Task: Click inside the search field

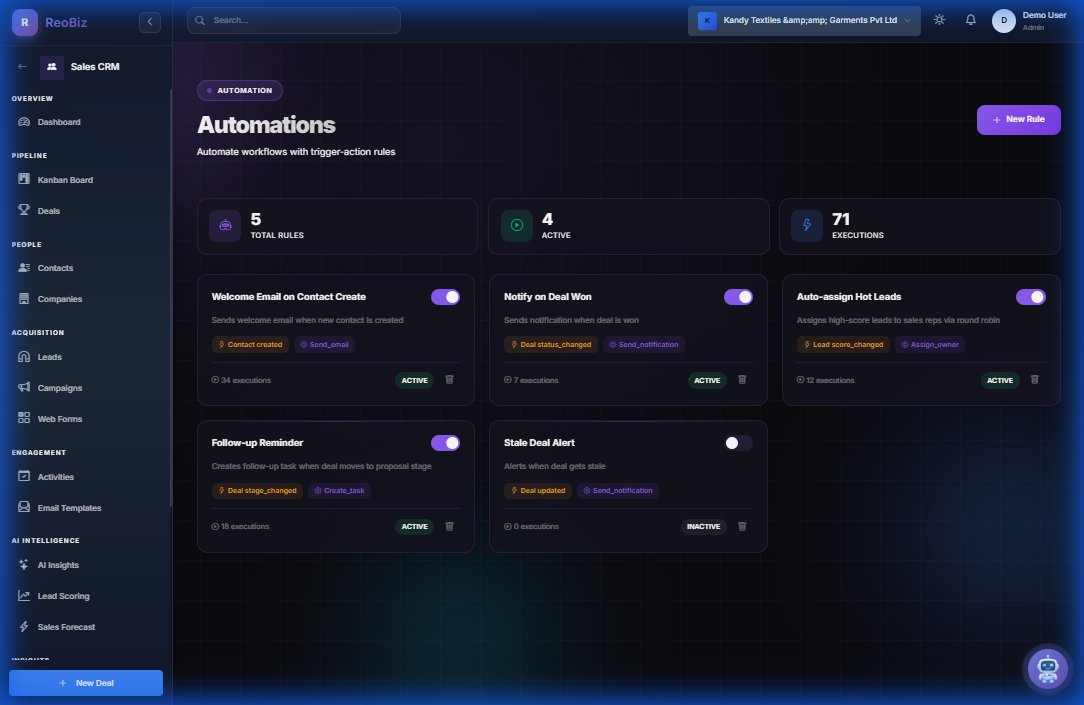Action: [293, 20]
